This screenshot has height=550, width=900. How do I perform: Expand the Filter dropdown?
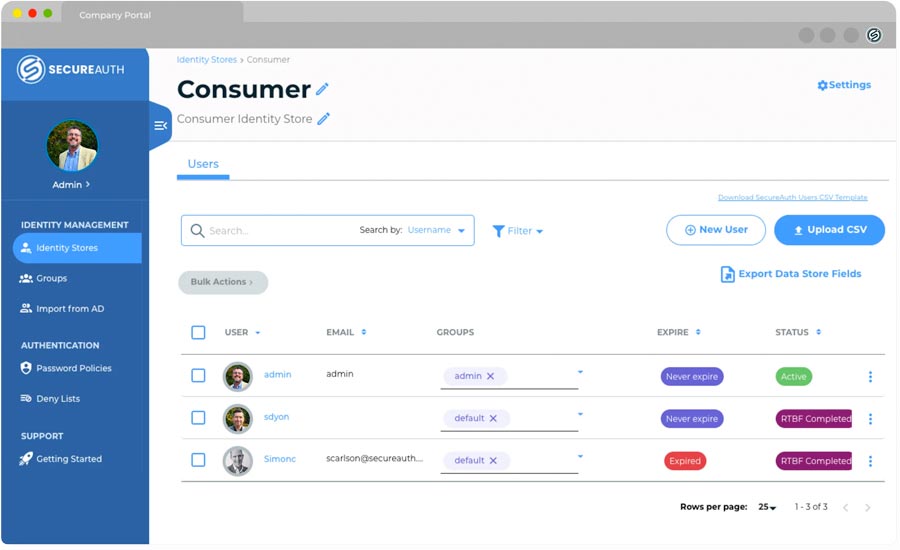(518, 231)
